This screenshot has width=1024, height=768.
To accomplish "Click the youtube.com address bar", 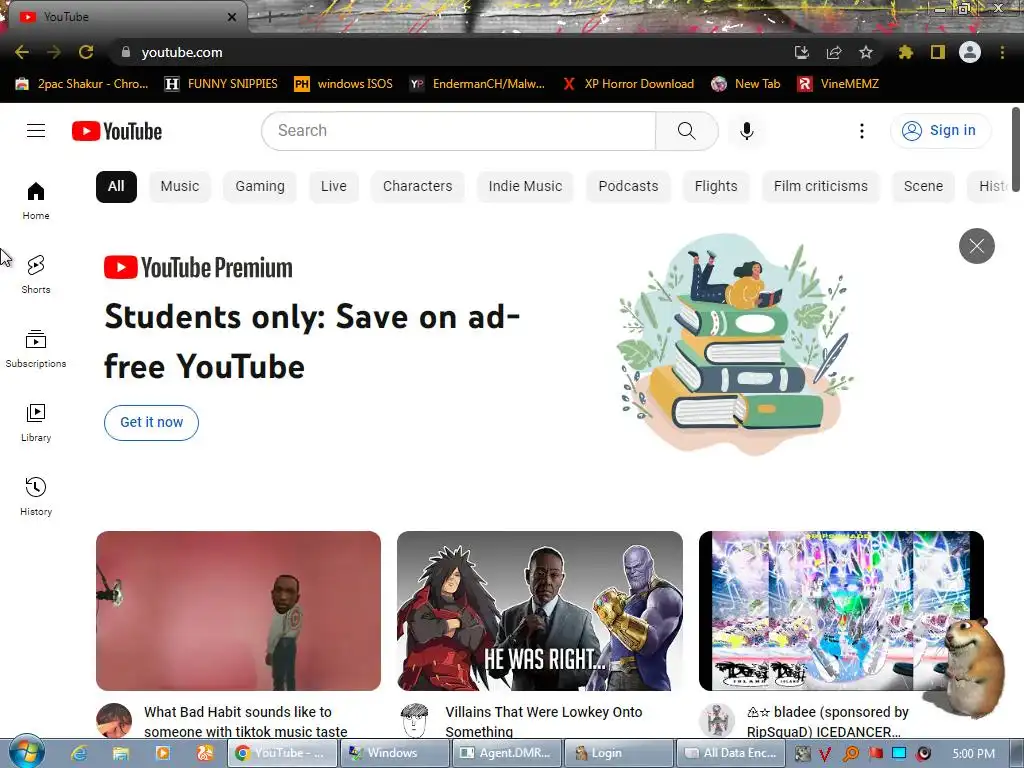I will (x=451, y=52).
